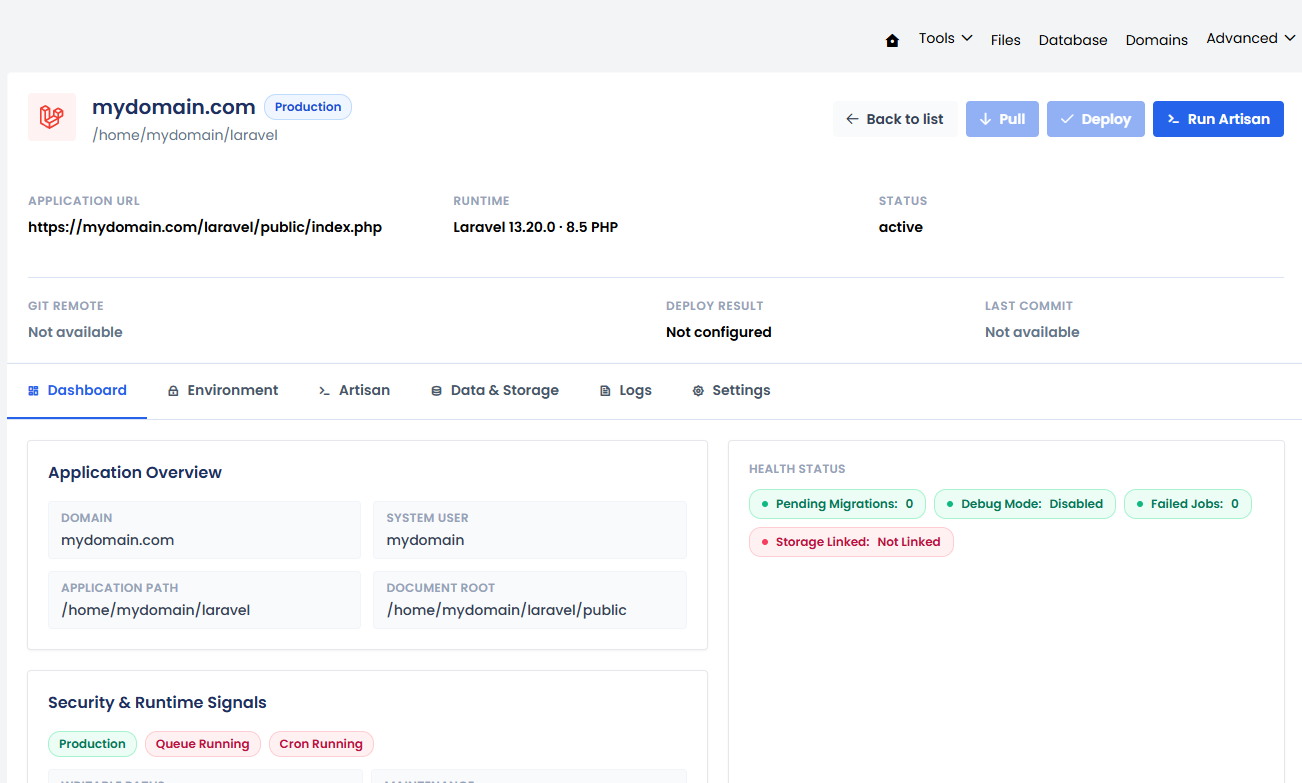The height and width of the screenshot is (783, 1302).
Task: Click the Logs tab document icon
Action: click(x=605, y=391)
